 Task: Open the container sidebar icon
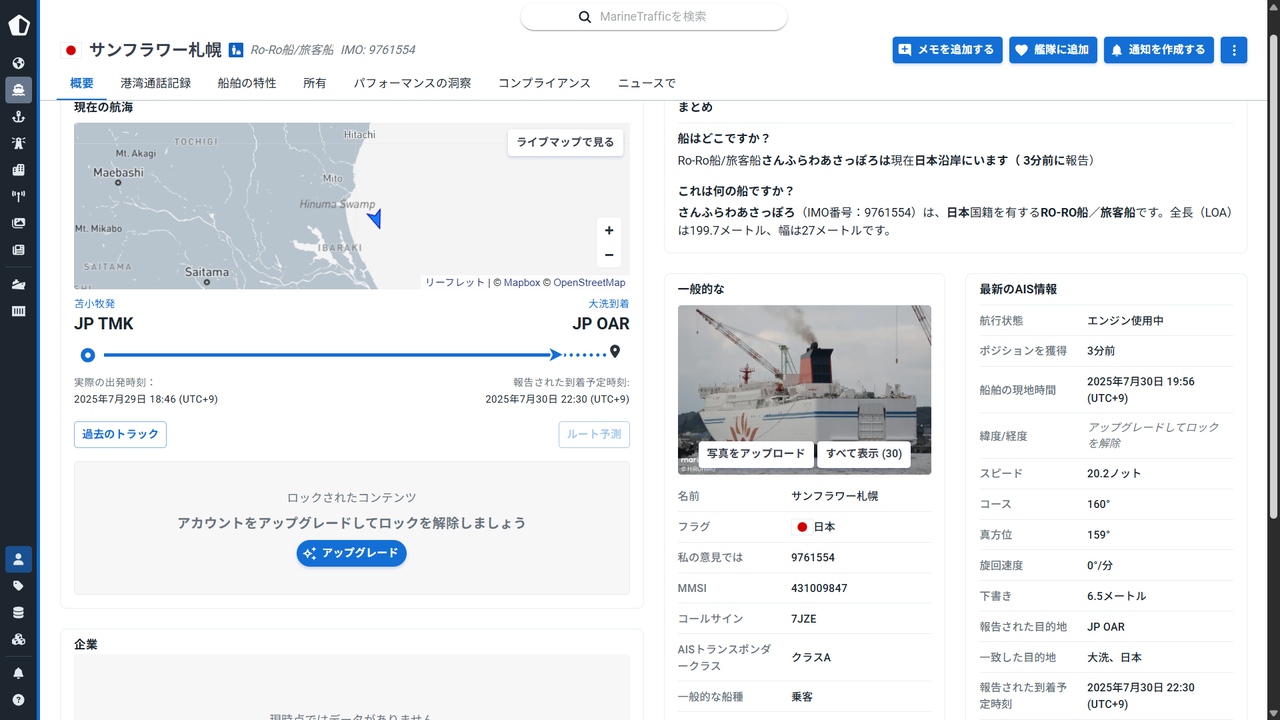(x=18, y=311)
